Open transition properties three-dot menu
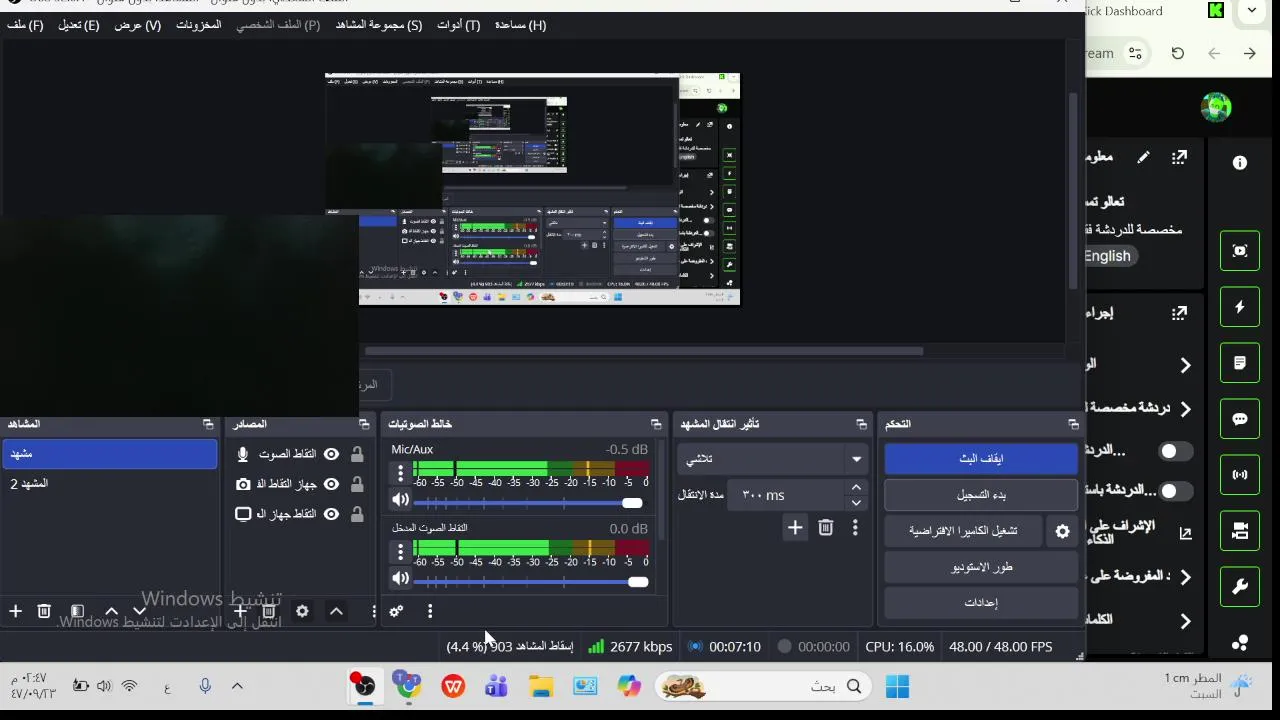This screenshot has width=1280, height=720. click(x=855, y=527)
